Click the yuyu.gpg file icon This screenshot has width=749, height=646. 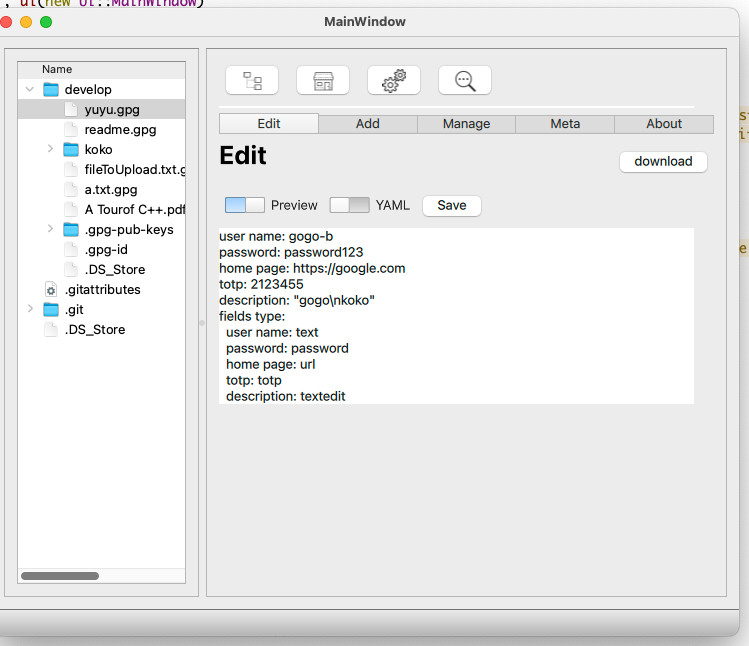(71, 109)
